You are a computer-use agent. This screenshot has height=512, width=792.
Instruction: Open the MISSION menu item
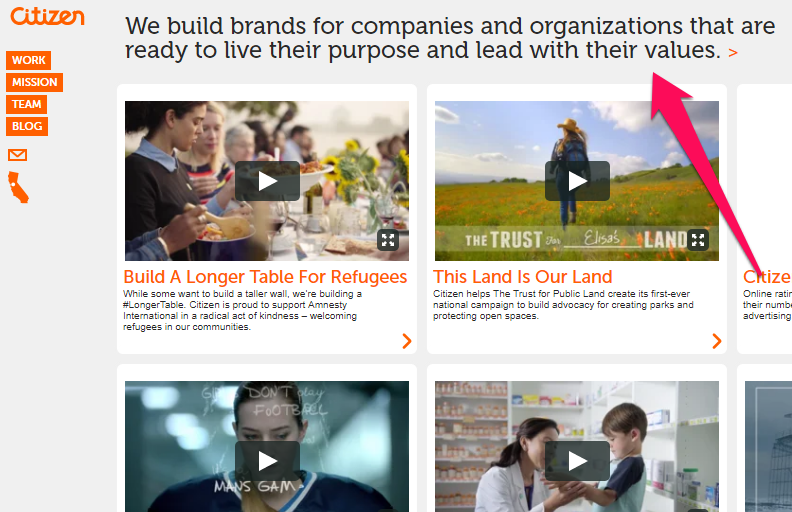pyautogui.click(x=35, y=82)
